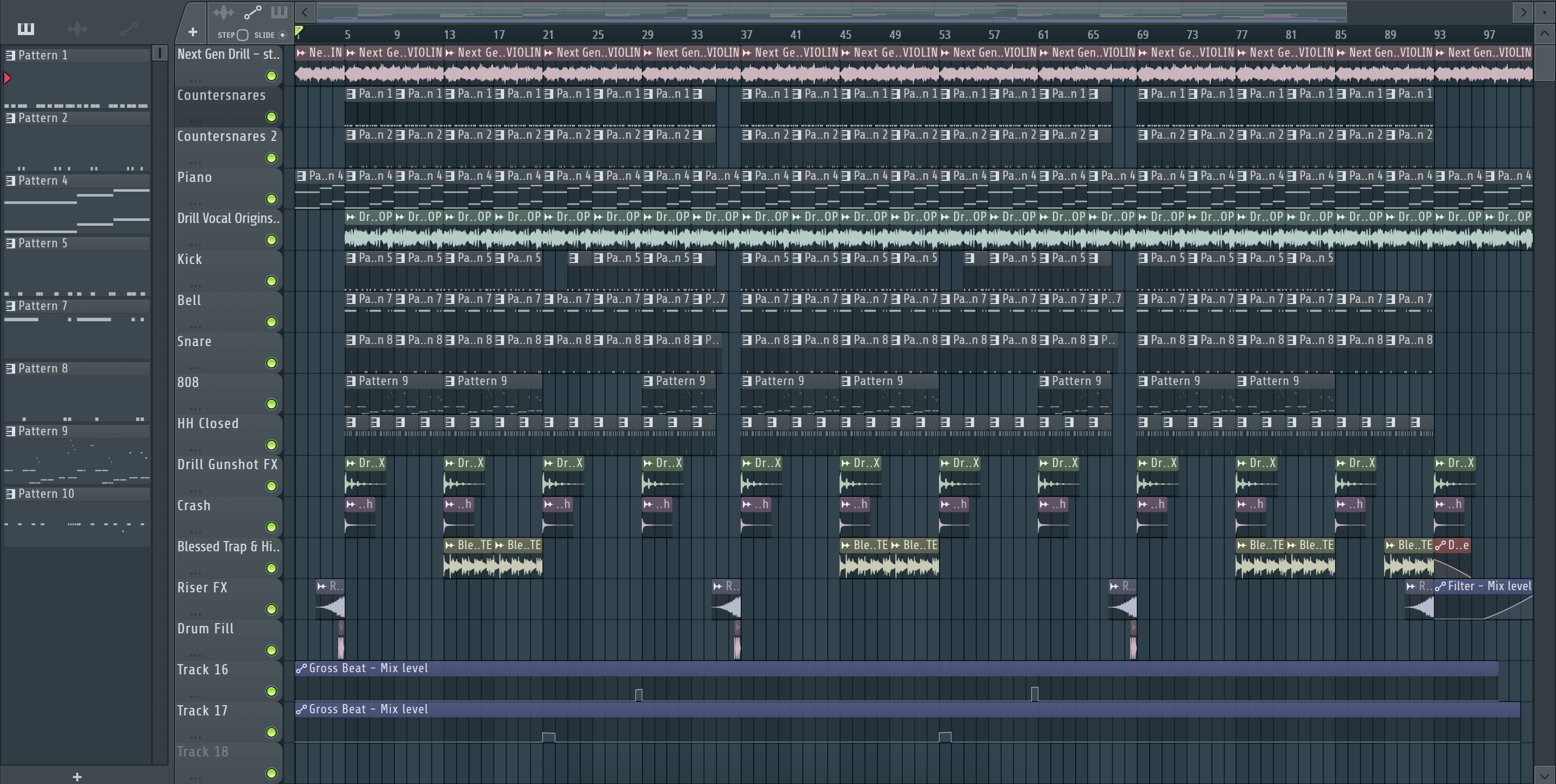Image resolution: width=1556 pixels, height=784 pixels.
Task: Focus pattern clips using the piano-keys icon
Action: tap(278, 12)
